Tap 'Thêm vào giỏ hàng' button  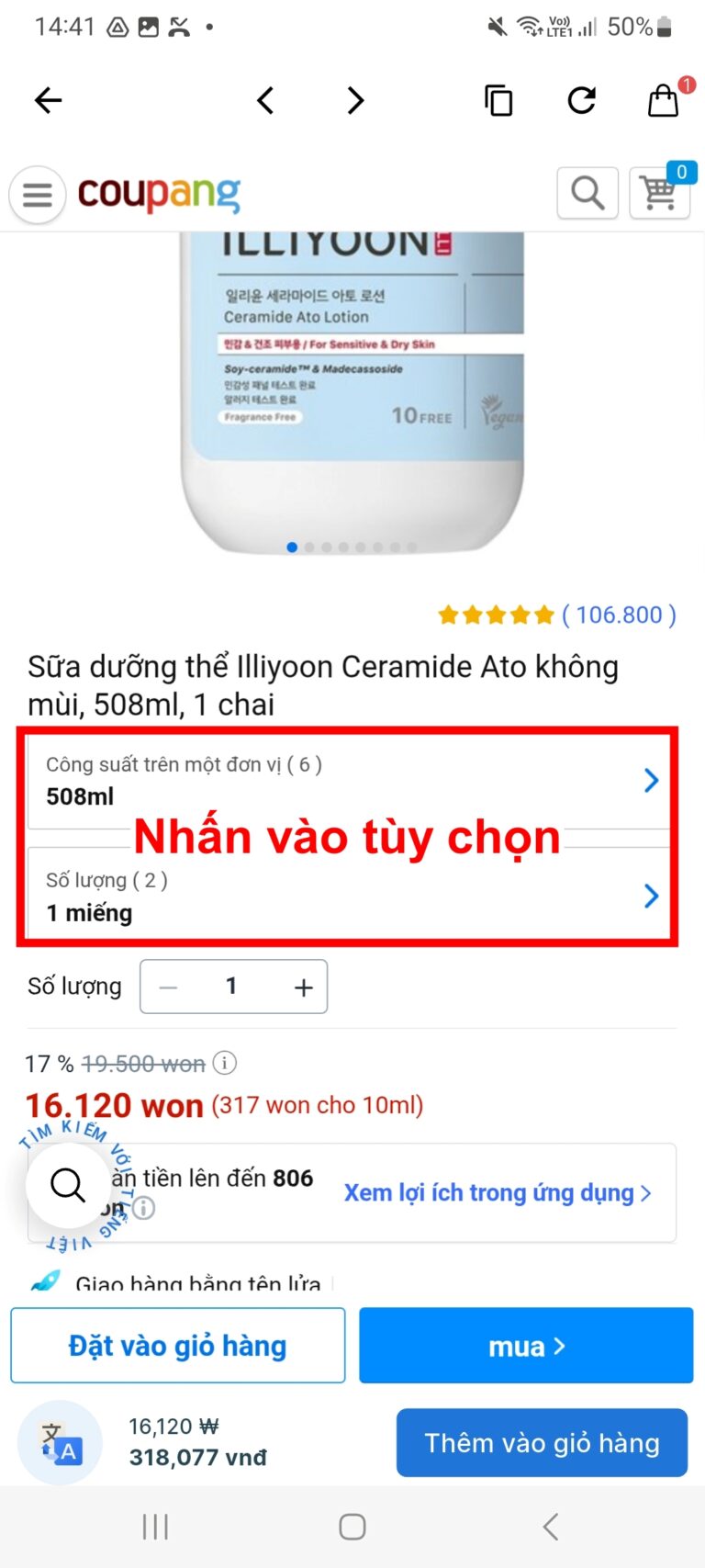pyautogui.click(x=542, y=1443)
